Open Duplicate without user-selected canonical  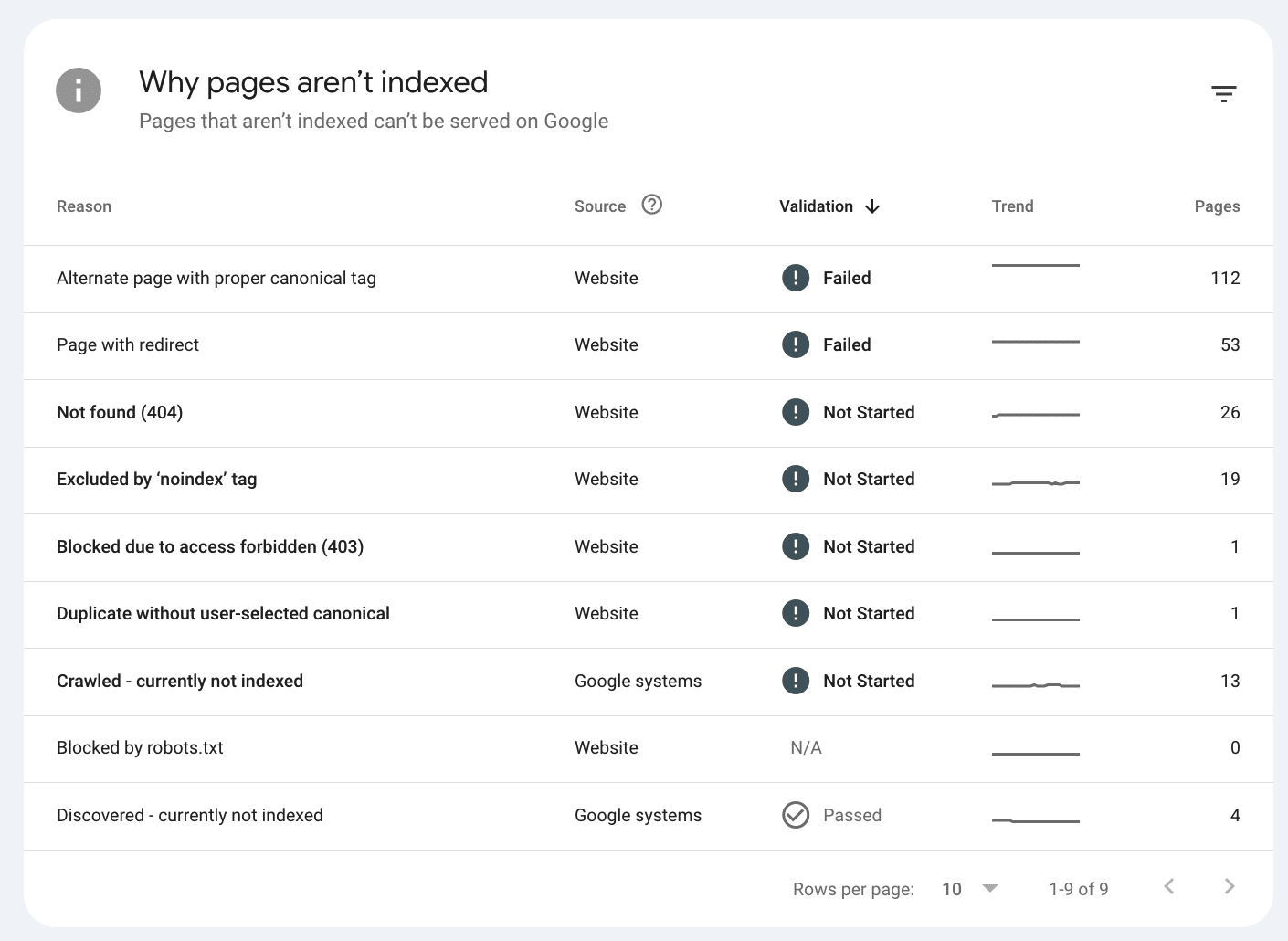coord(223,613)
